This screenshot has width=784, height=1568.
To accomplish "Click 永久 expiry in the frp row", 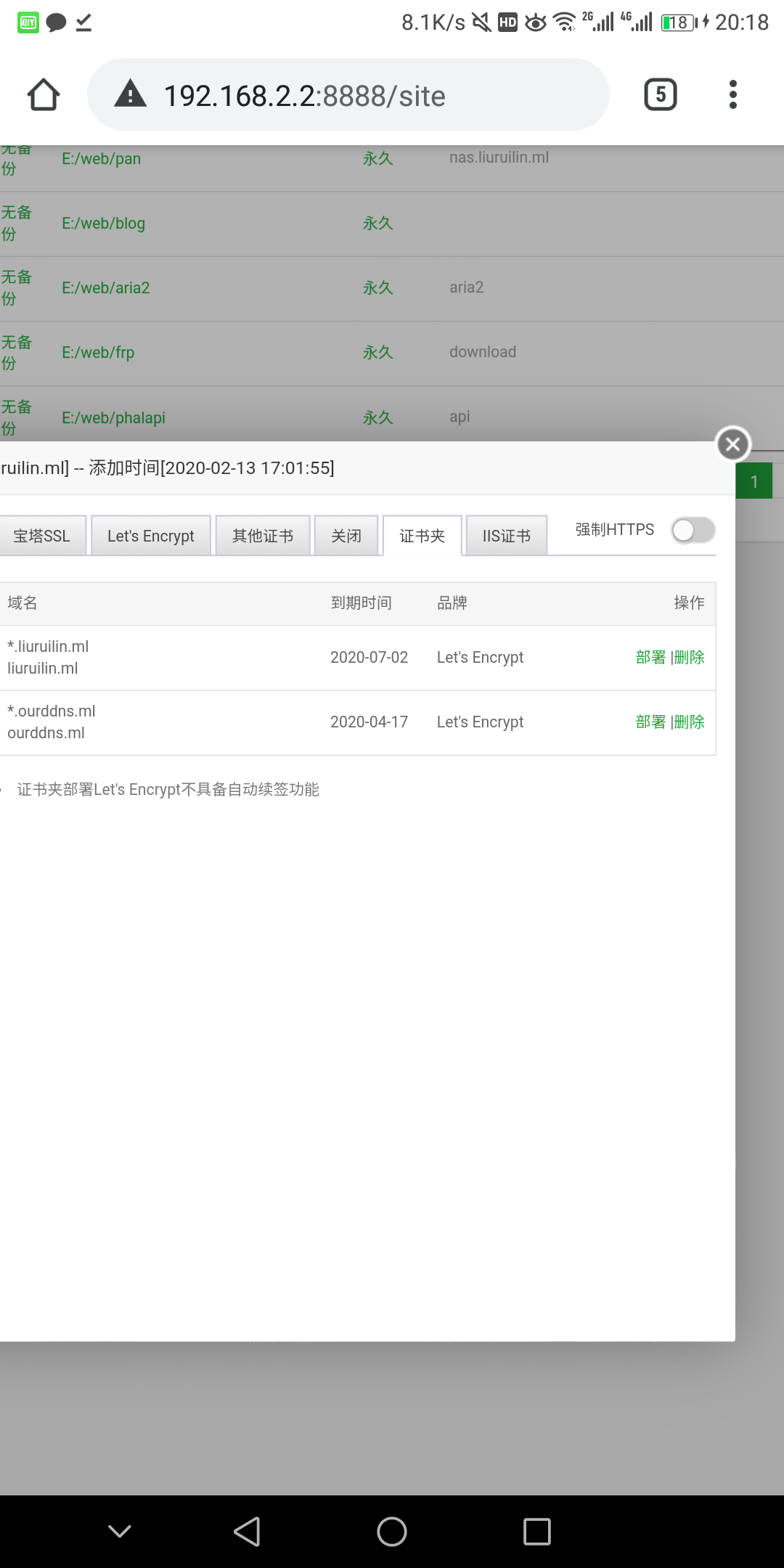I will [x=378, y=353].
